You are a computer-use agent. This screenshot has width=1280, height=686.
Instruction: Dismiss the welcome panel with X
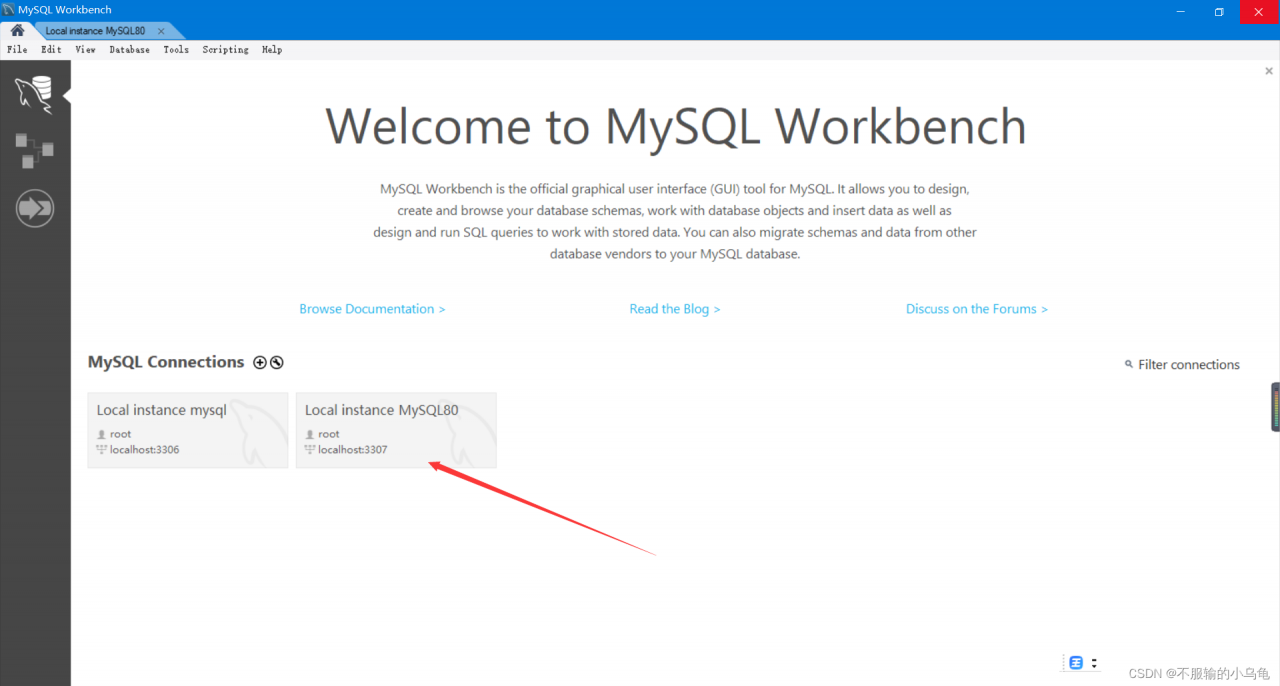(1269, 71)
